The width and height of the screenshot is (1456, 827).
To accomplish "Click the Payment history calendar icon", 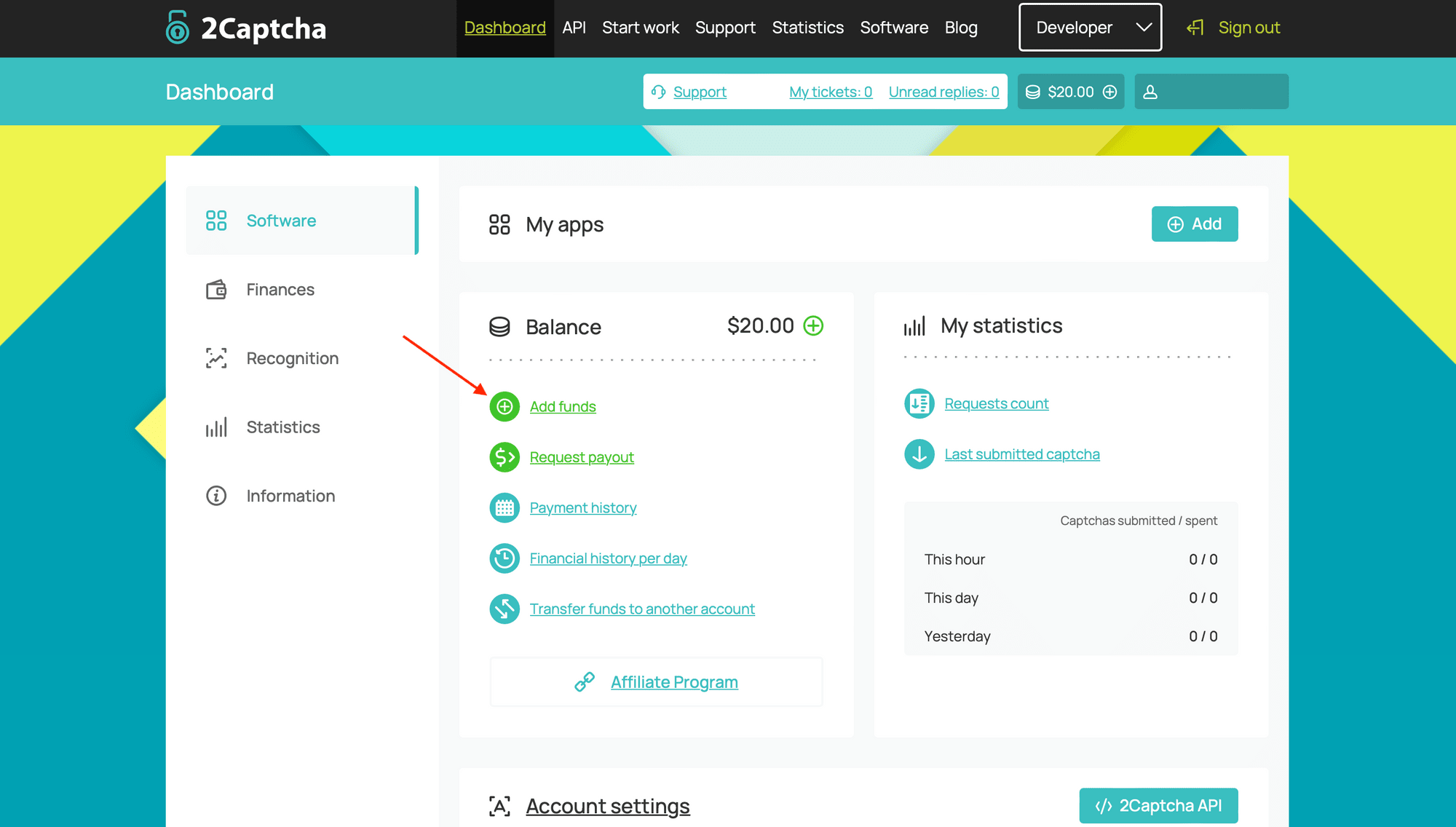I will pos(505,507).
